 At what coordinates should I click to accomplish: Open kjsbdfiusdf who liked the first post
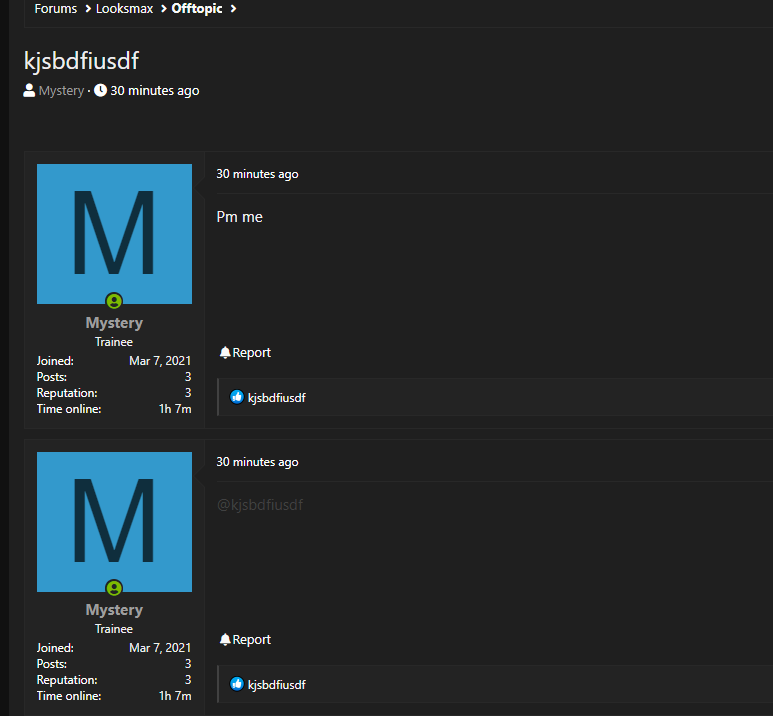(277, 398)
